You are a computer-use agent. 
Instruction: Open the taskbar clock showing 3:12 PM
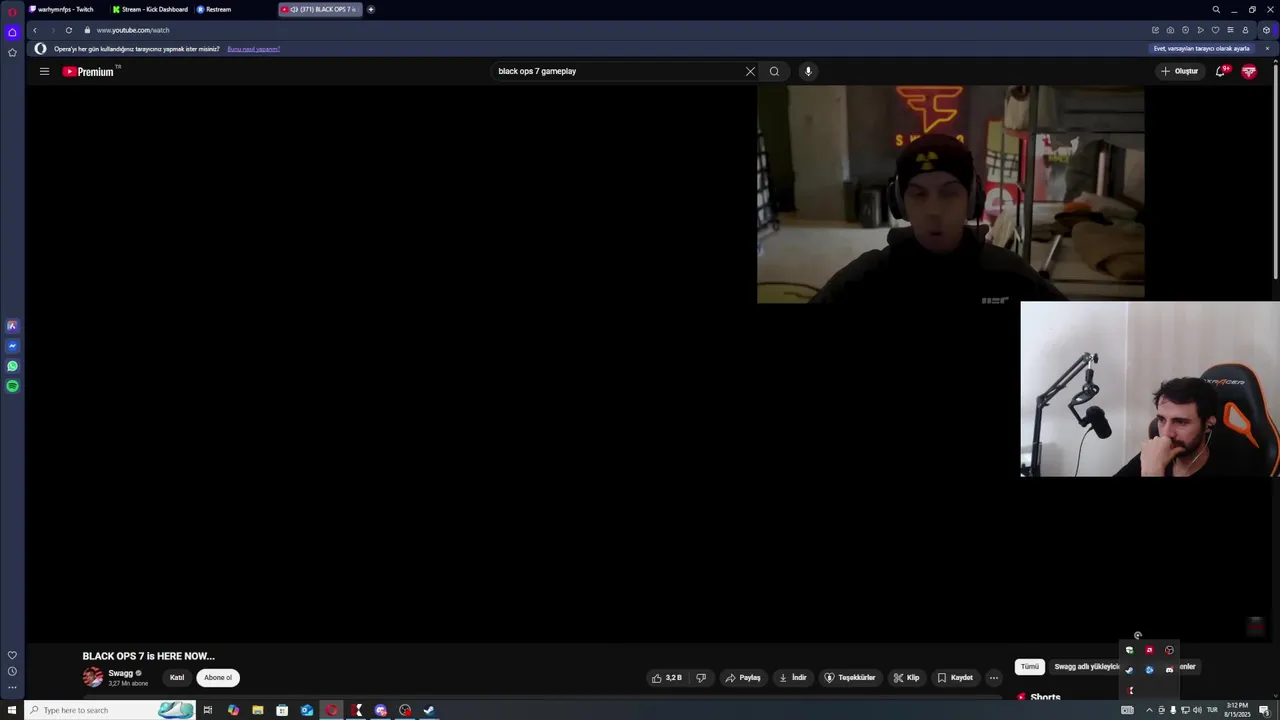[1237, 710]
